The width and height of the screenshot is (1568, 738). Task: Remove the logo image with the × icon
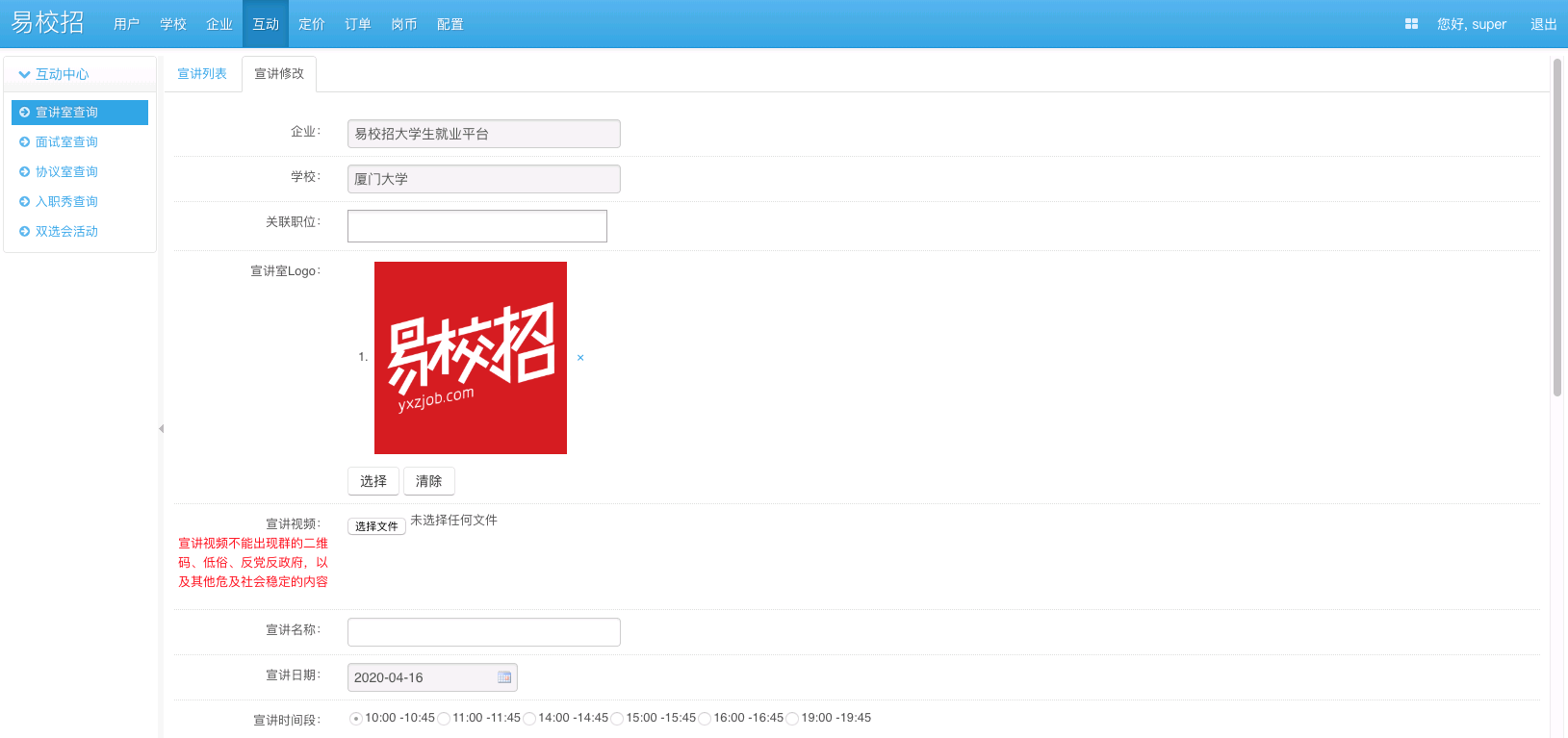(x=580, y=358)
